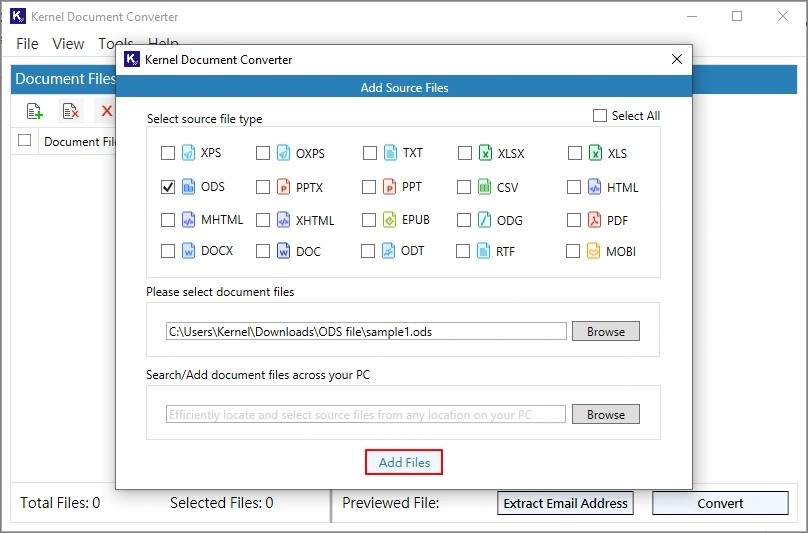Click the 'Previewed File:' status label
This screenshot has height=533, width=808.
tap(391, 503)
